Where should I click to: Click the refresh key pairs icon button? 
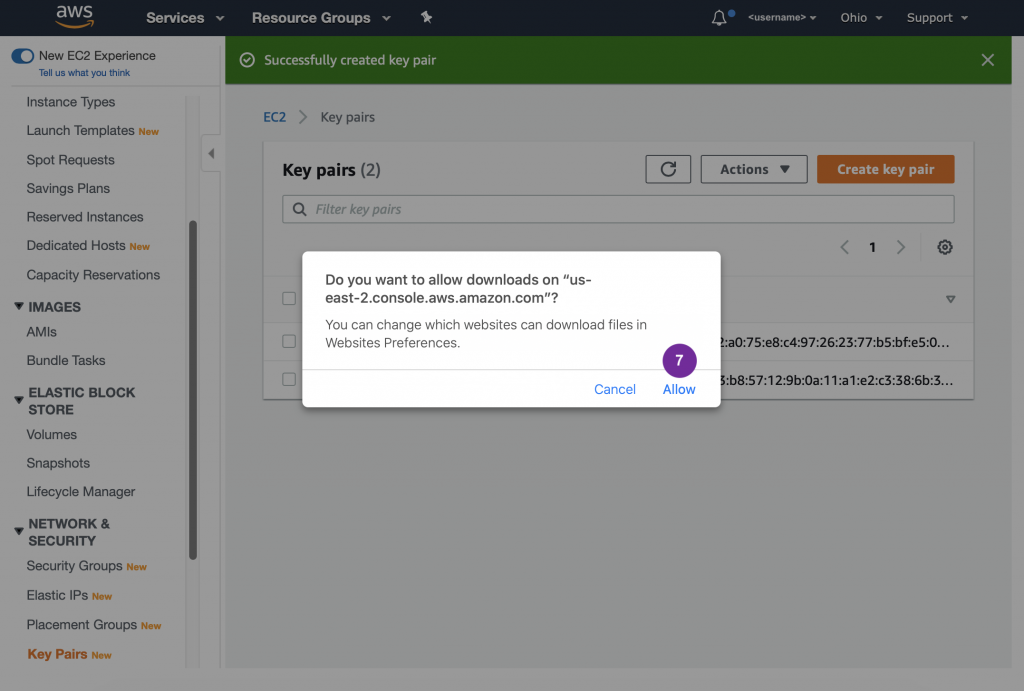(668, 169)
